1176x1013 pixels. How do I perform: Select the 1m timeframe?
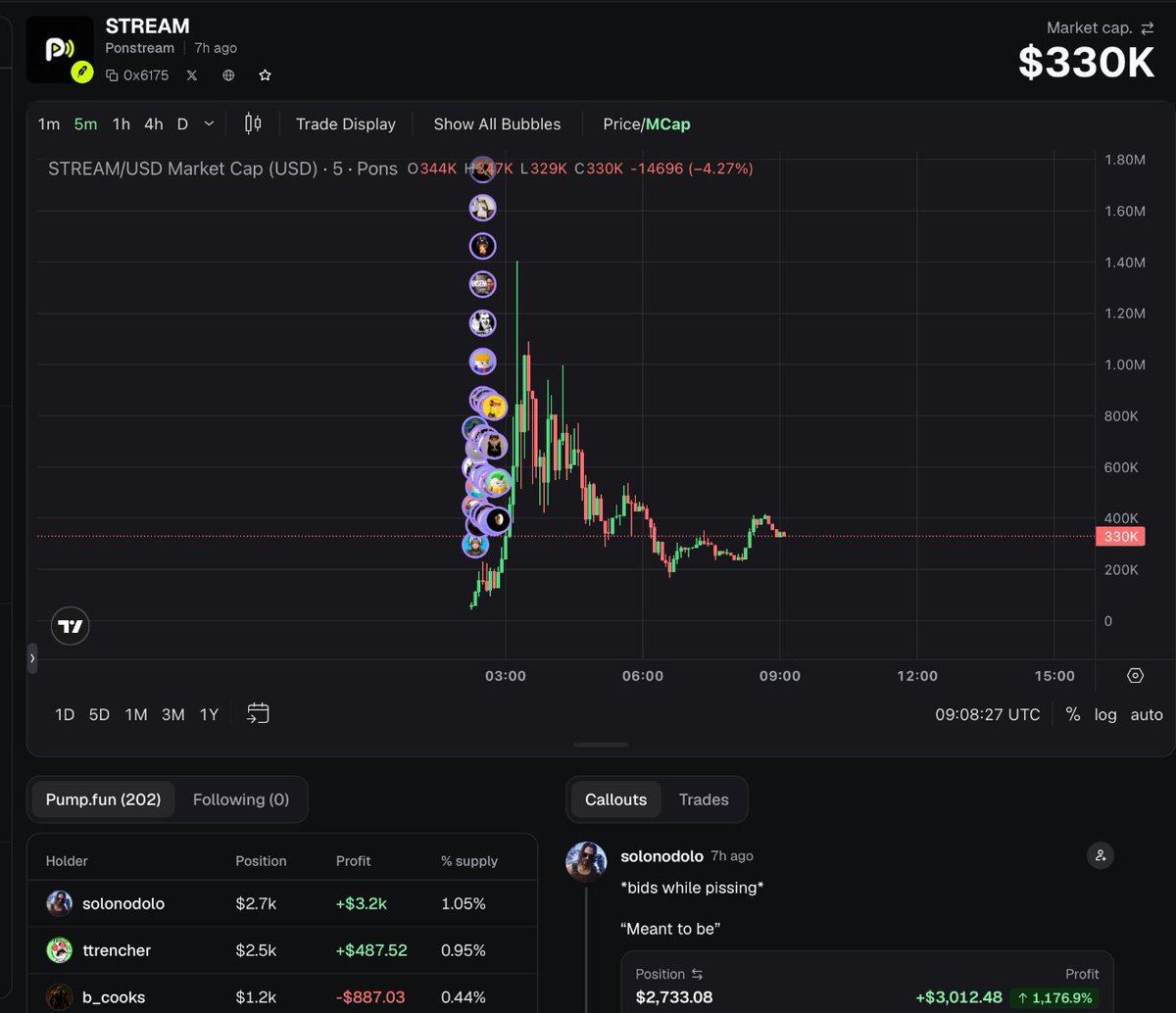coord(49,124)
